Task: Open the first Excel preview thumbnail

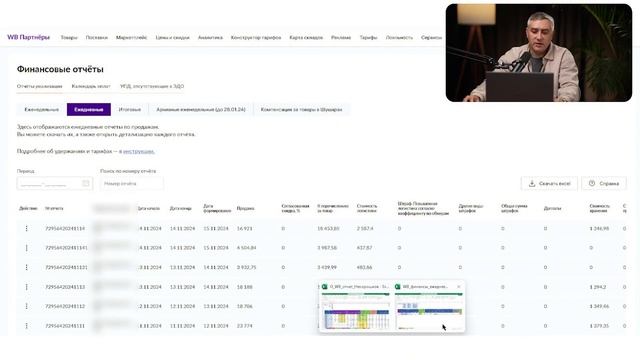Action: pos(356,310)
